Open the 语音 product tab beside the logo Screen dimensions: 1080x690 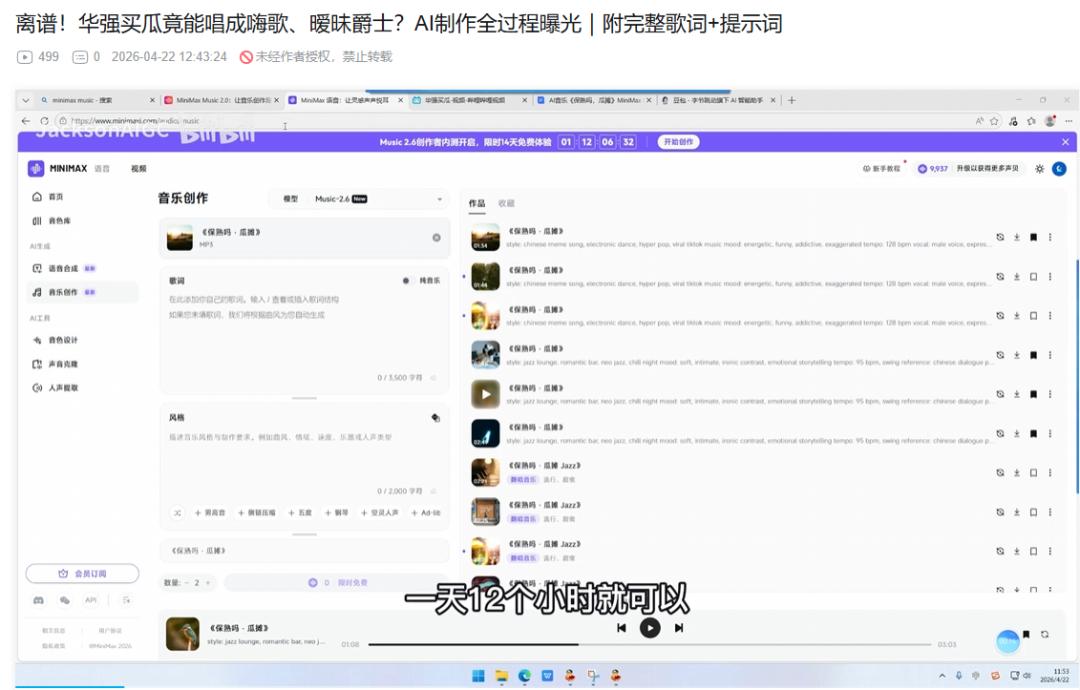click(101, 169)
